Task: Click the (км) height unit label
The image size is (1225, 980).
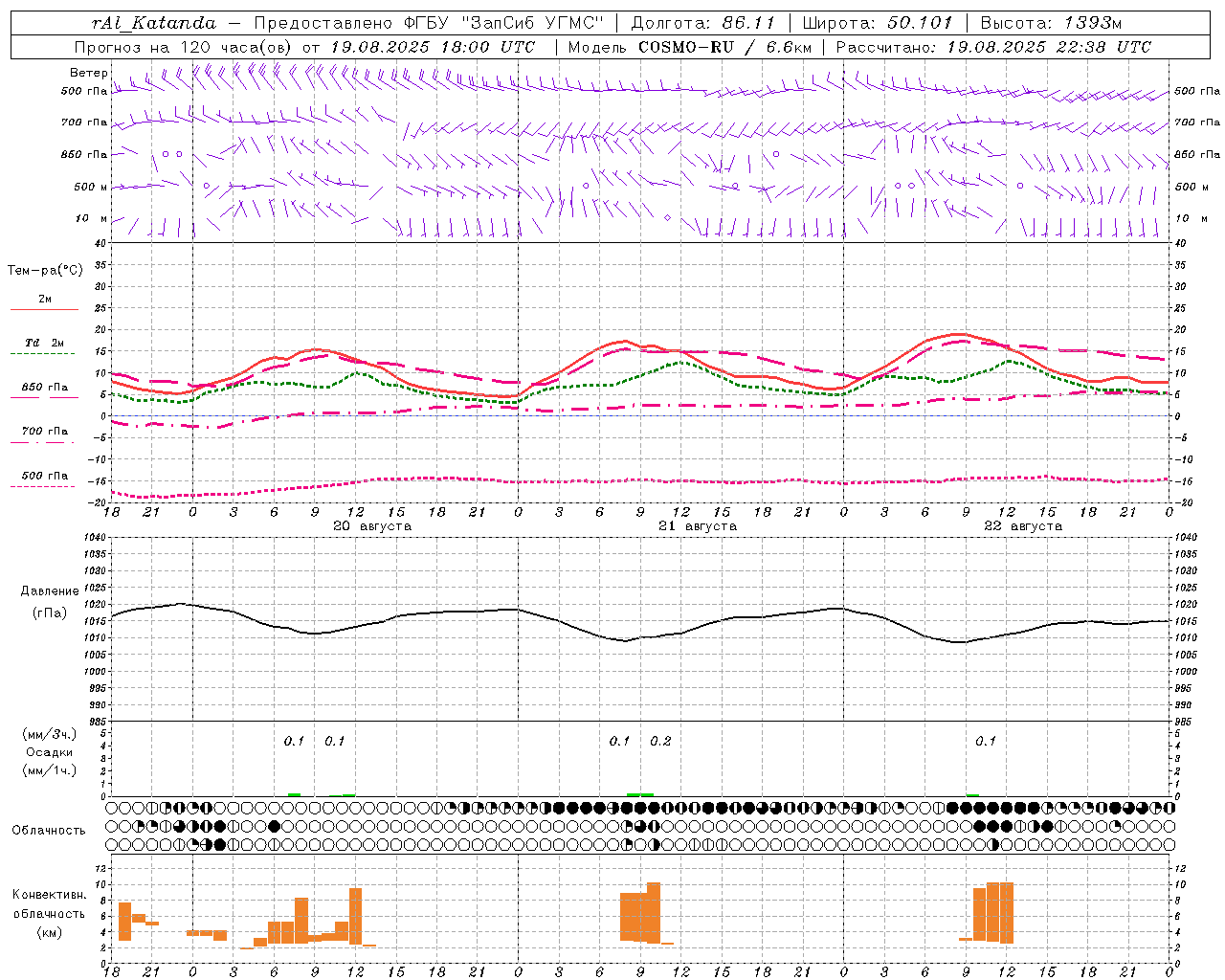Action: [x=50, y=932]
